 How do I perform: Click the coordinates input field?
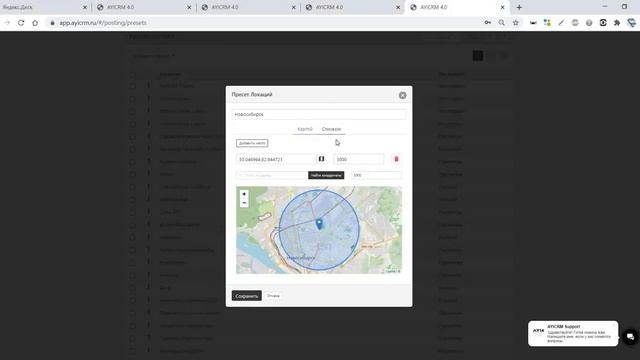pos(276,159)
